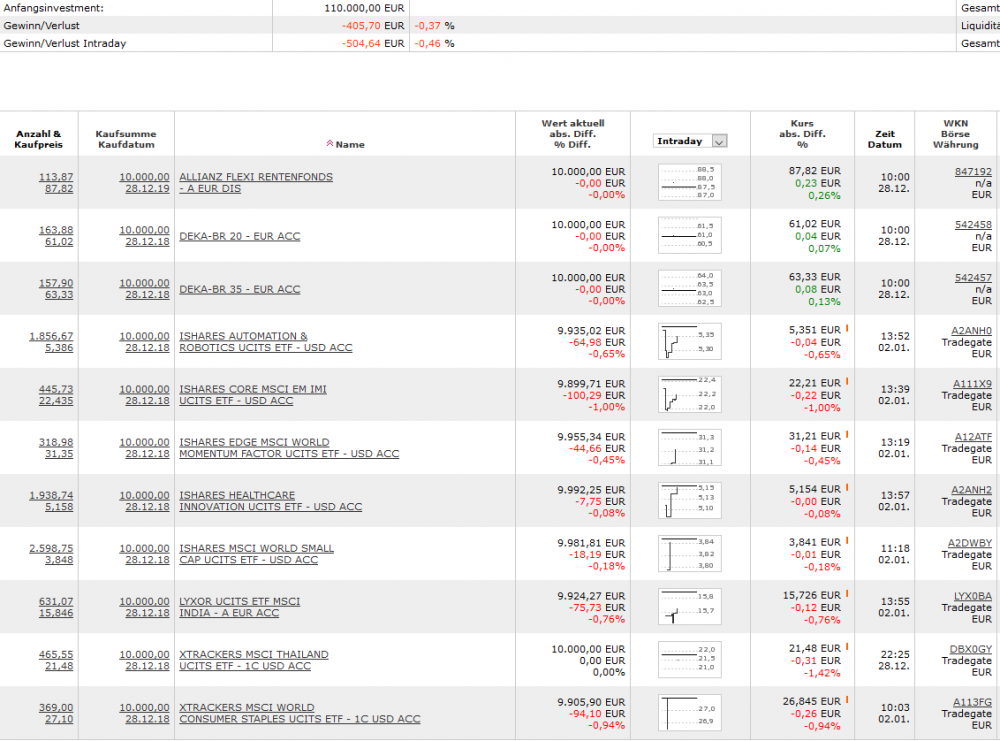The height and width of the screenshot is (741, 1000).
Task: Click quantity 113,87 of Allianz position
Action: pyautogui.click(x=56, y=177)
